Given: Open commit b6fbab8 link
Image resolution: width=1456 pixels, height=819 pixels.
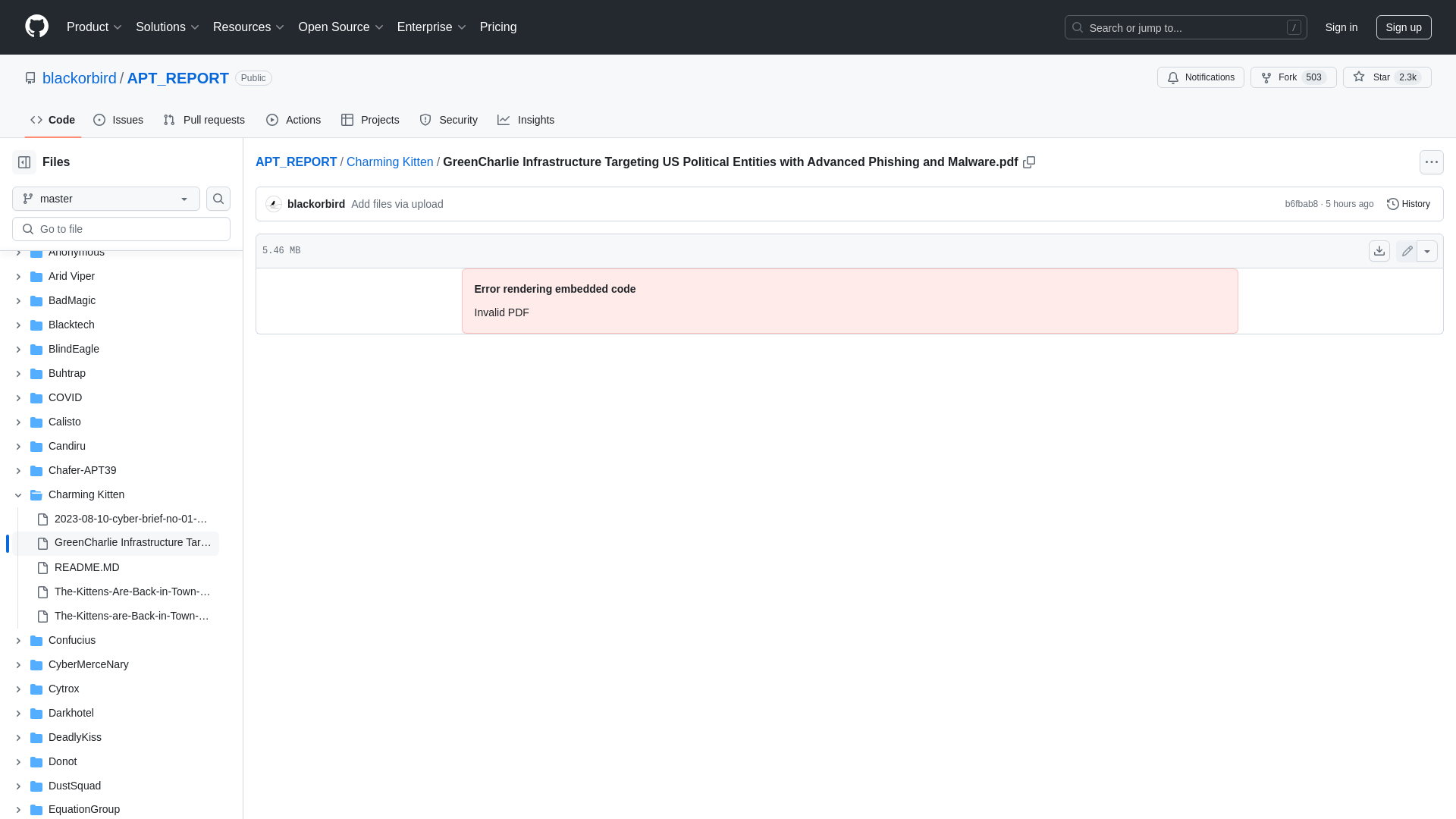Looking at the screenshot, I should 1301,204.
